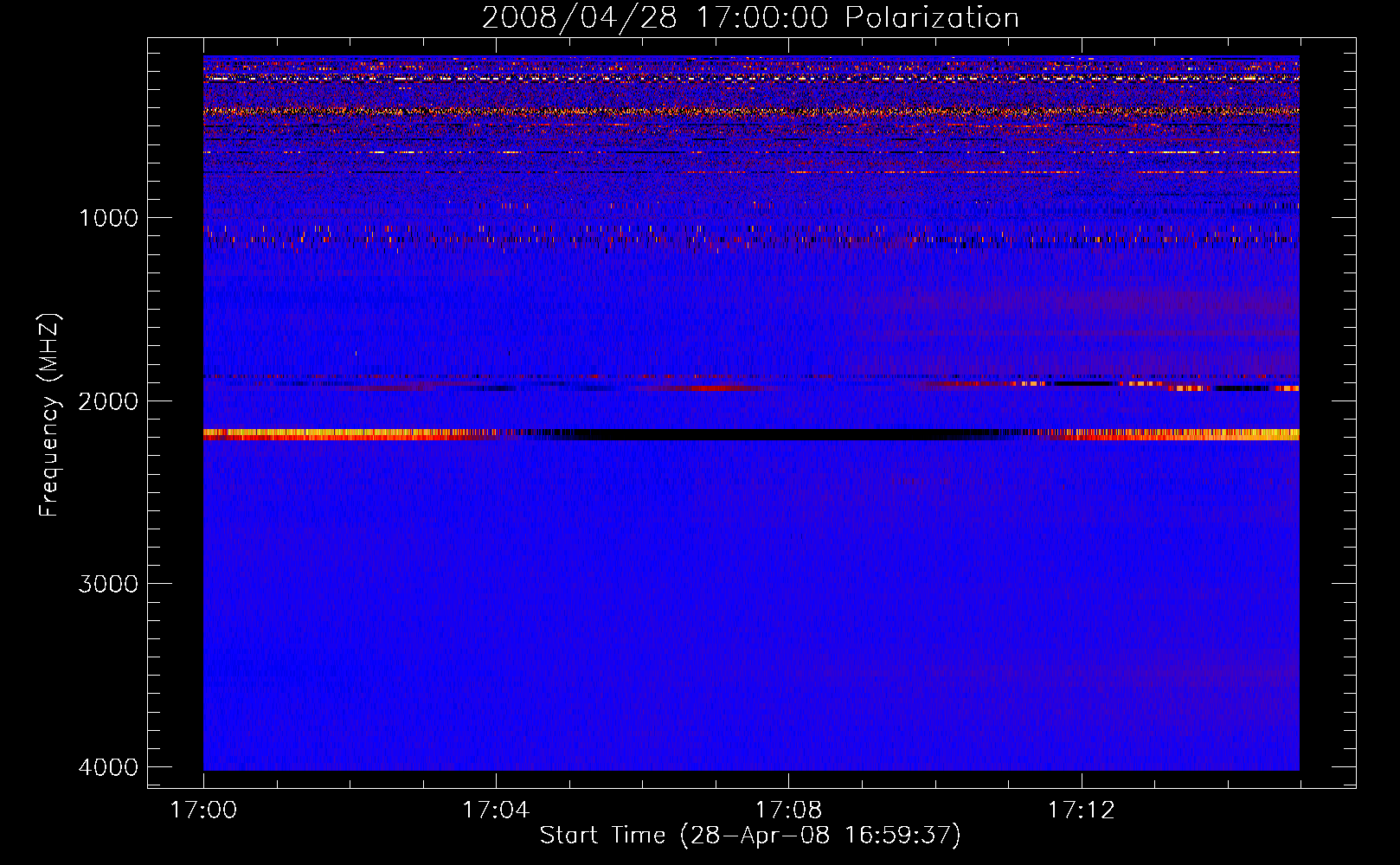Click the "3000" frequency tick label

[x=108, y=584]
